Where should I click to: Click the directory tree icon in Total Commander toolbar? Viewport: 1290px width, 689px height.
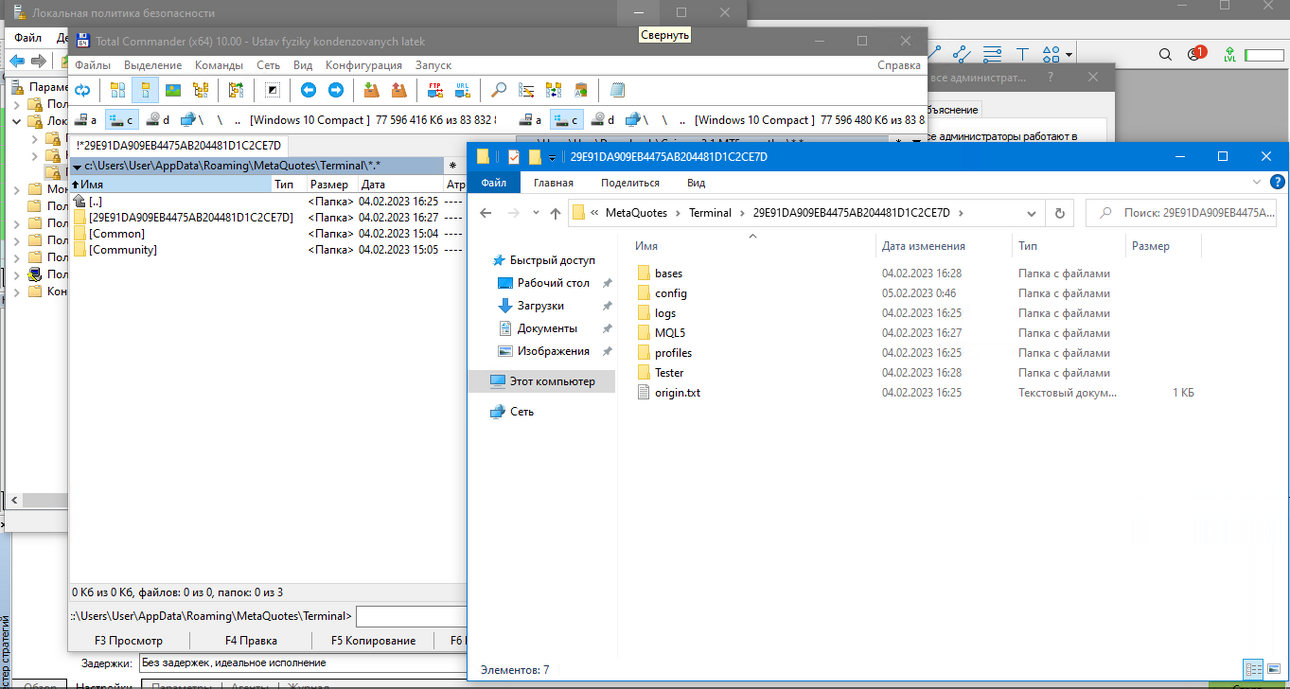[x=200, y=90]
